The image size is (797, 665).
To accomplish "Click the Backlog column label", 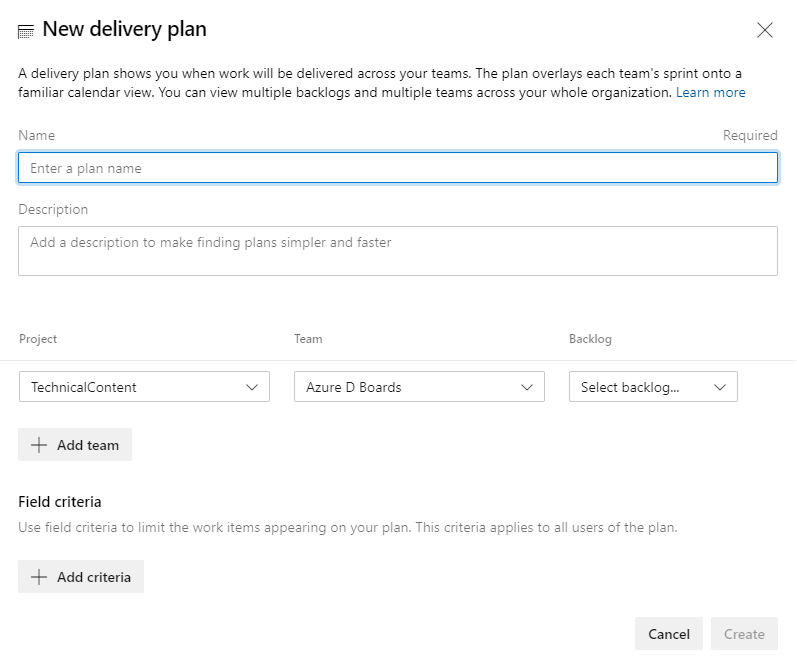I will click(590, 339).
